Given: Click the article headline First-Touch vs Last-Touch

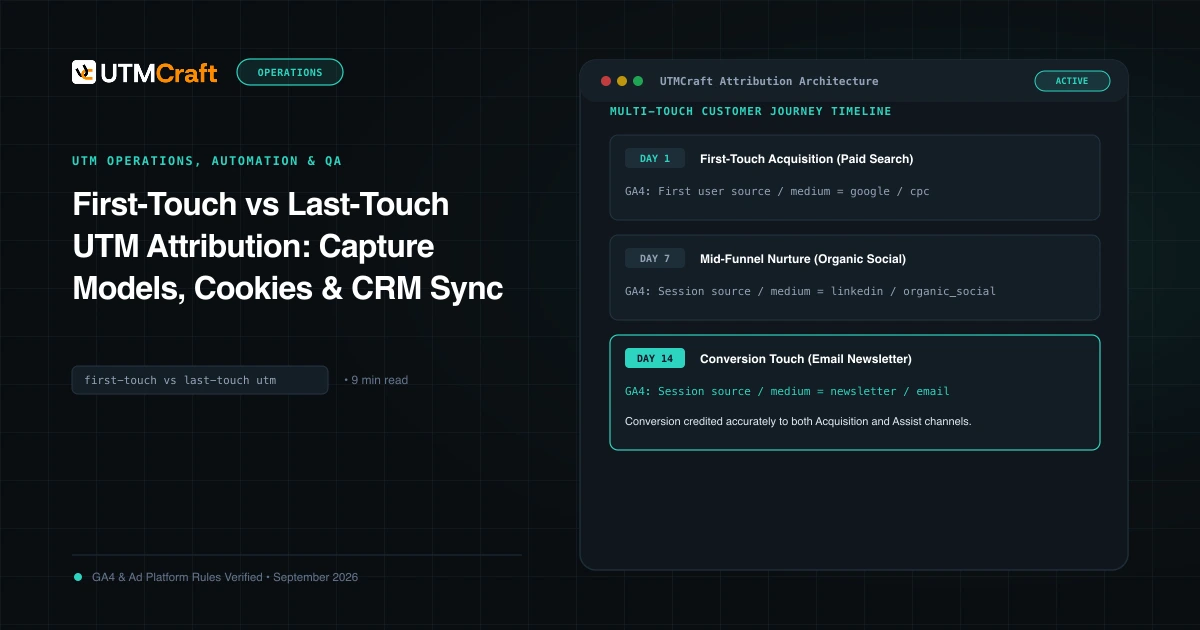Looking at the screenshot, I should (288, 246).
